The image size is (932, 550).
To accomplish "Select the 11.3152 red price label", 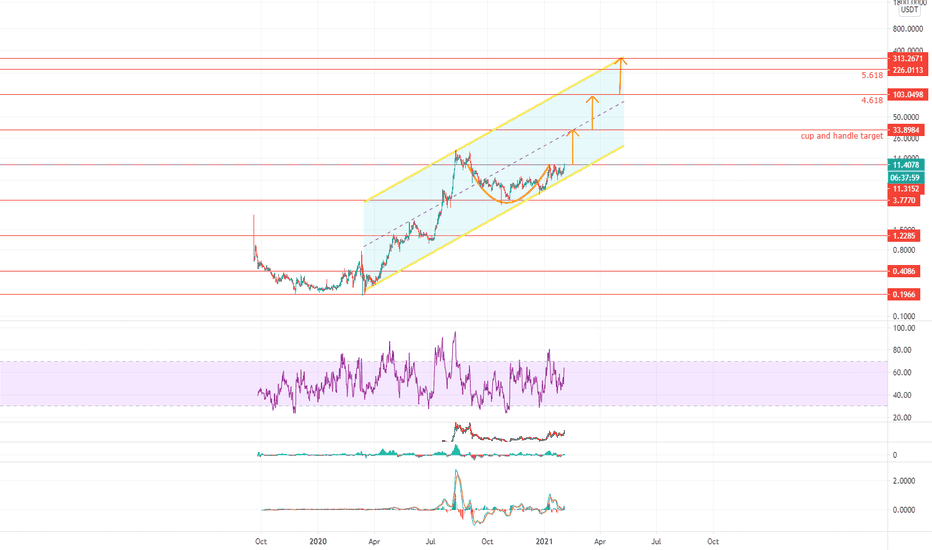I will (905, 189).
